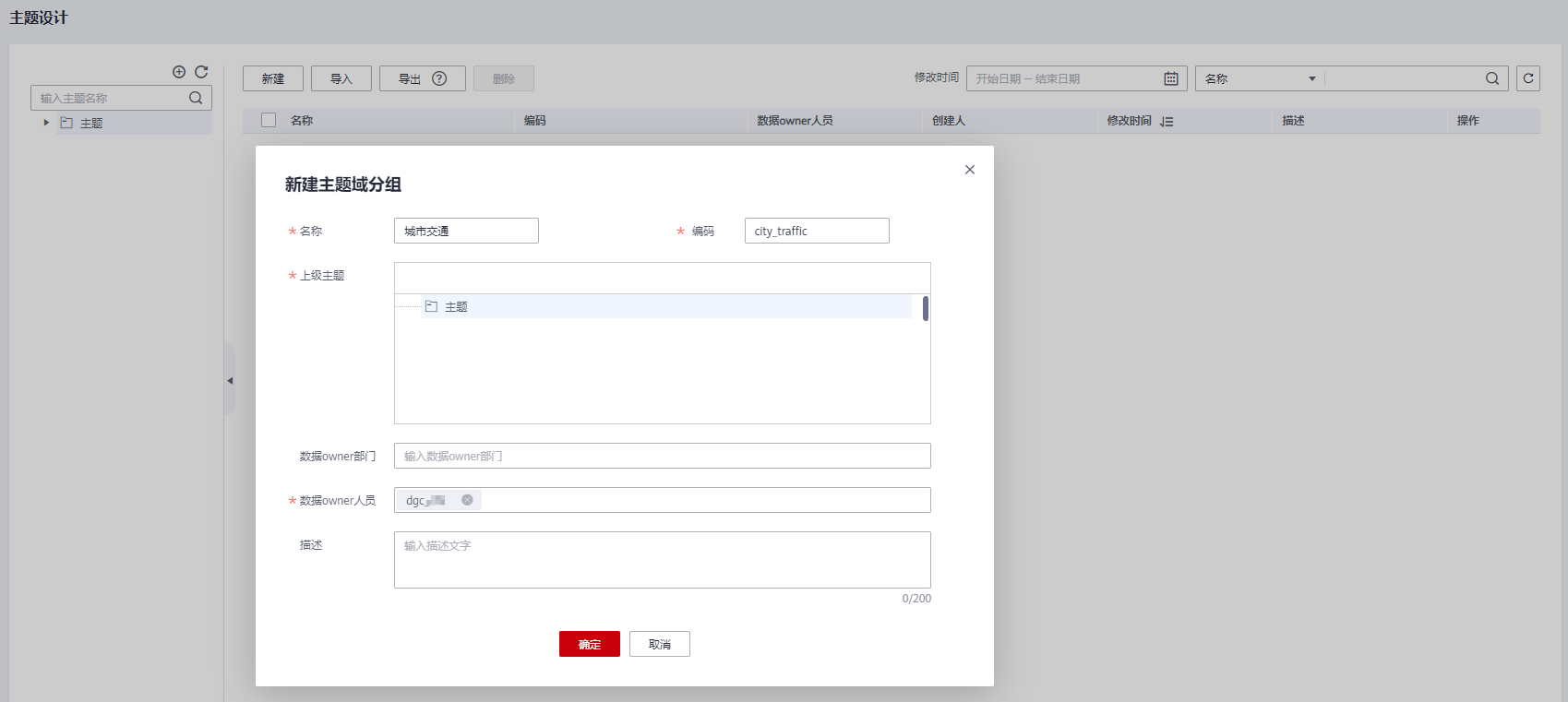Focus the 描述 description text area
This screenshot has width=1568, height=702.
pos(662,559)
